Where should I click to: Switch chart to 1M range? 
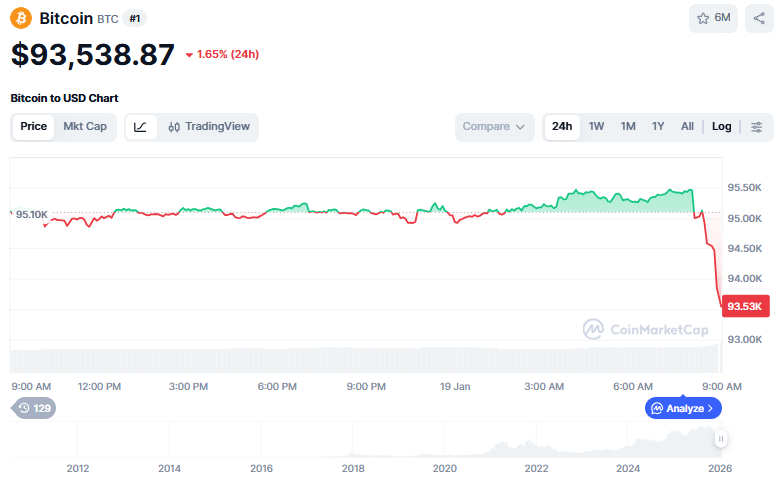click(x=628, y=127)
